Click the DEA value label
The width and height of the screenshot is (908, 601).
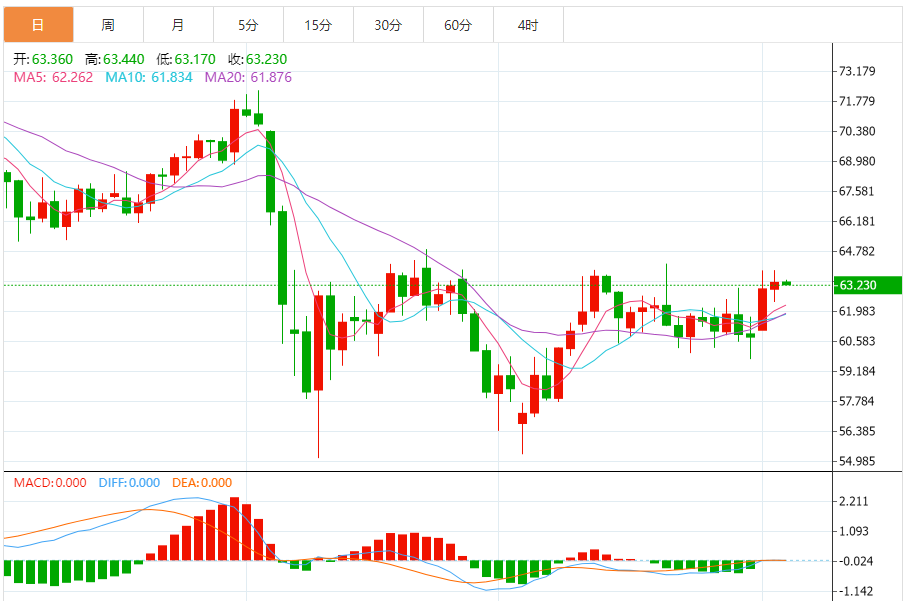pyautogui.click(x=202, y=483)
